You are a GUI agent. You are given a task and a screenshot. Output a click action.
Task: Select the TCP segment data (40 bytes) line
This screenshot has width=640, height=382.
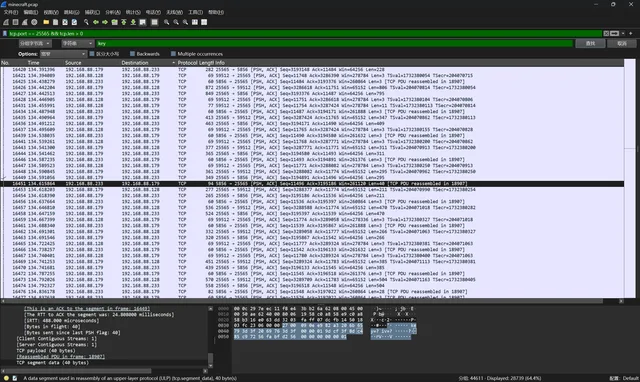click(52, 362)
